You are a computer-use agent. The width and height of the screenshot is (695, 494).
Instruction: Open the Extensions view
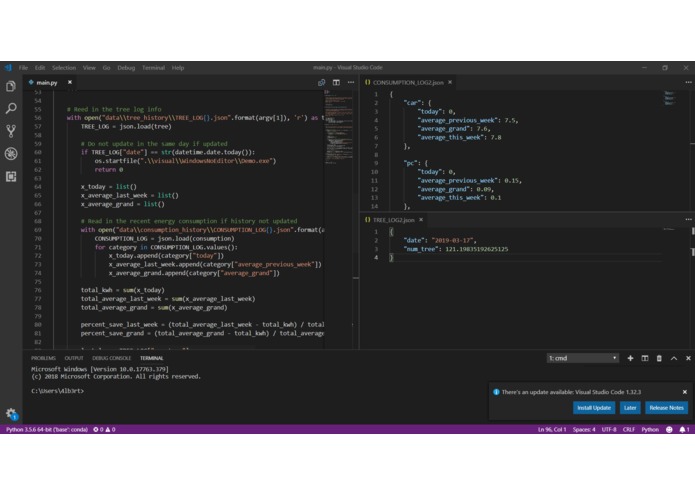point(11,176)
